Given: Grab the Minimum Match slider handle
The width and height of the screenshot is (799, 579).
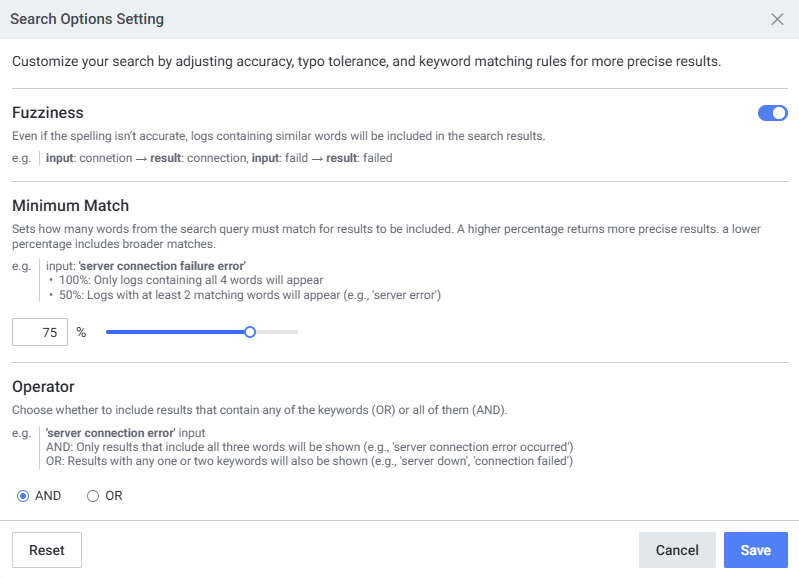Looking at the screenshot, I should coord(250,332).
